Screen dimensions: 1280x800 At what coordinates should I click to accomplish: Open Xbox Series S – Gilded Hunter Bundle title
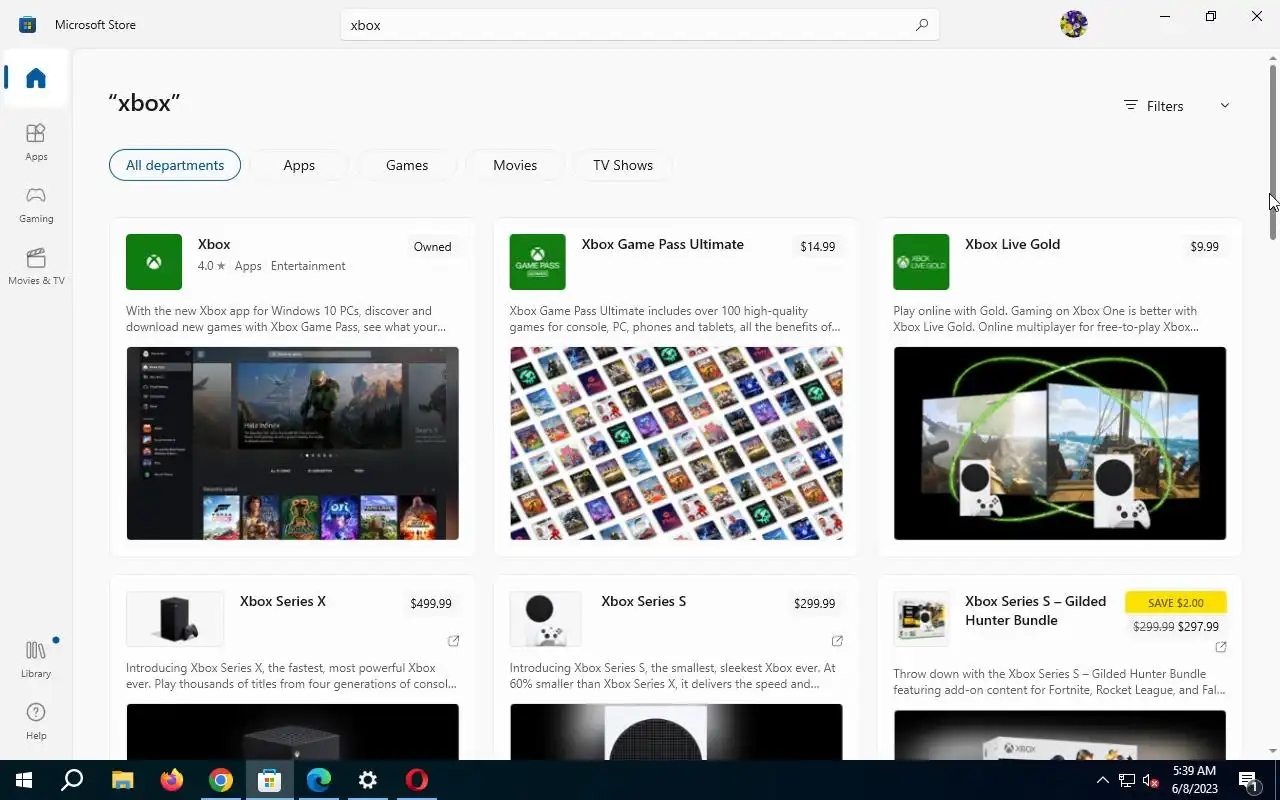(x=1036, y=611)
